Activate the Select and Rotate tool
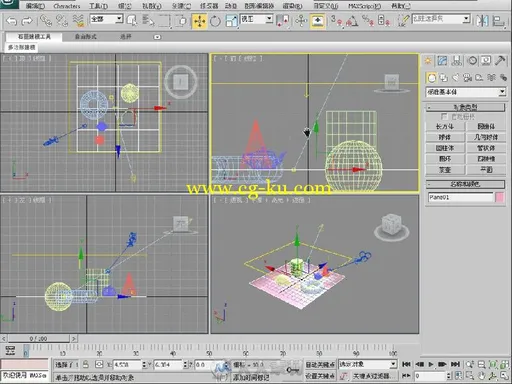 (215, 21)
